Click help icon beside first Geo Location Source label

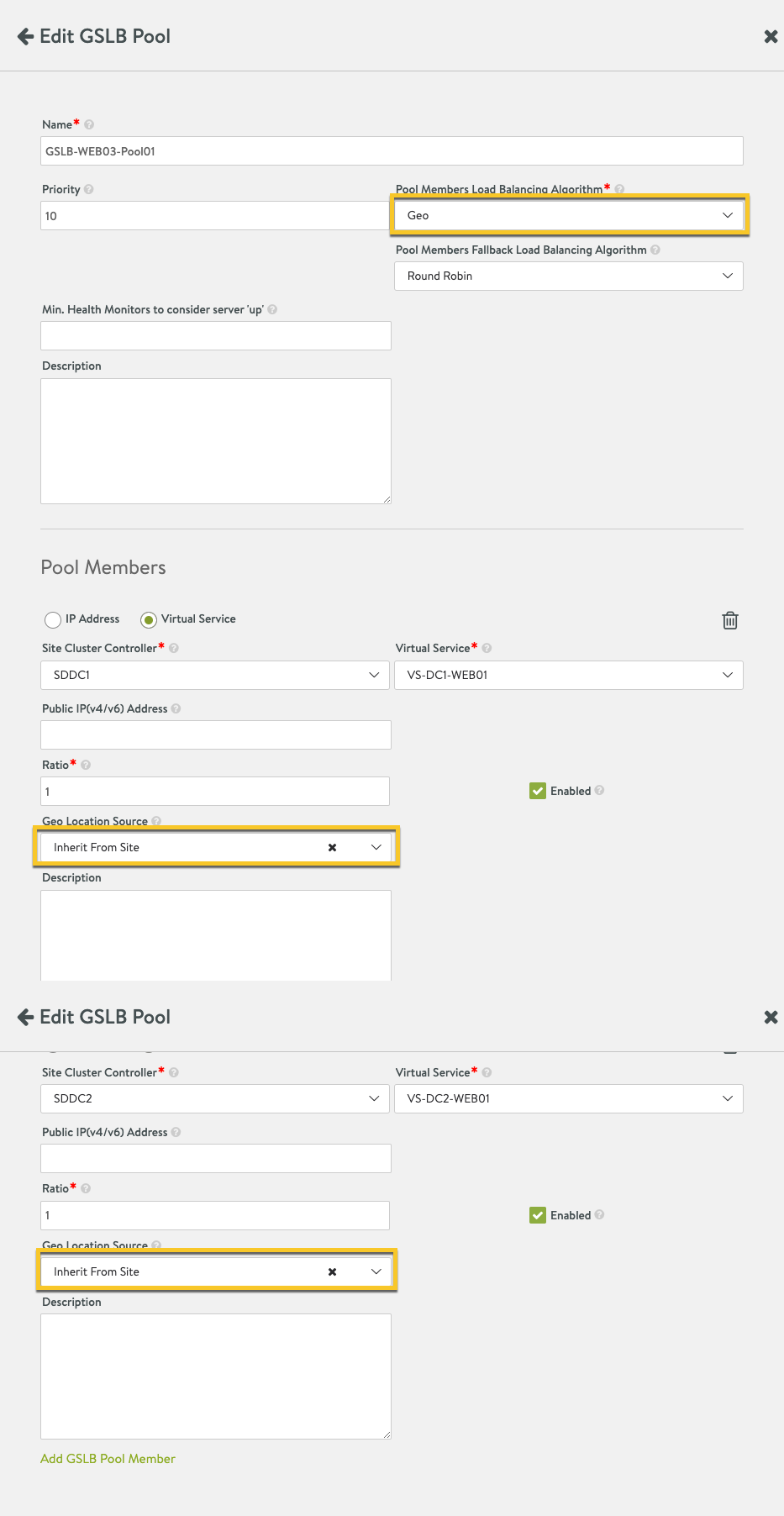point(156,821)
